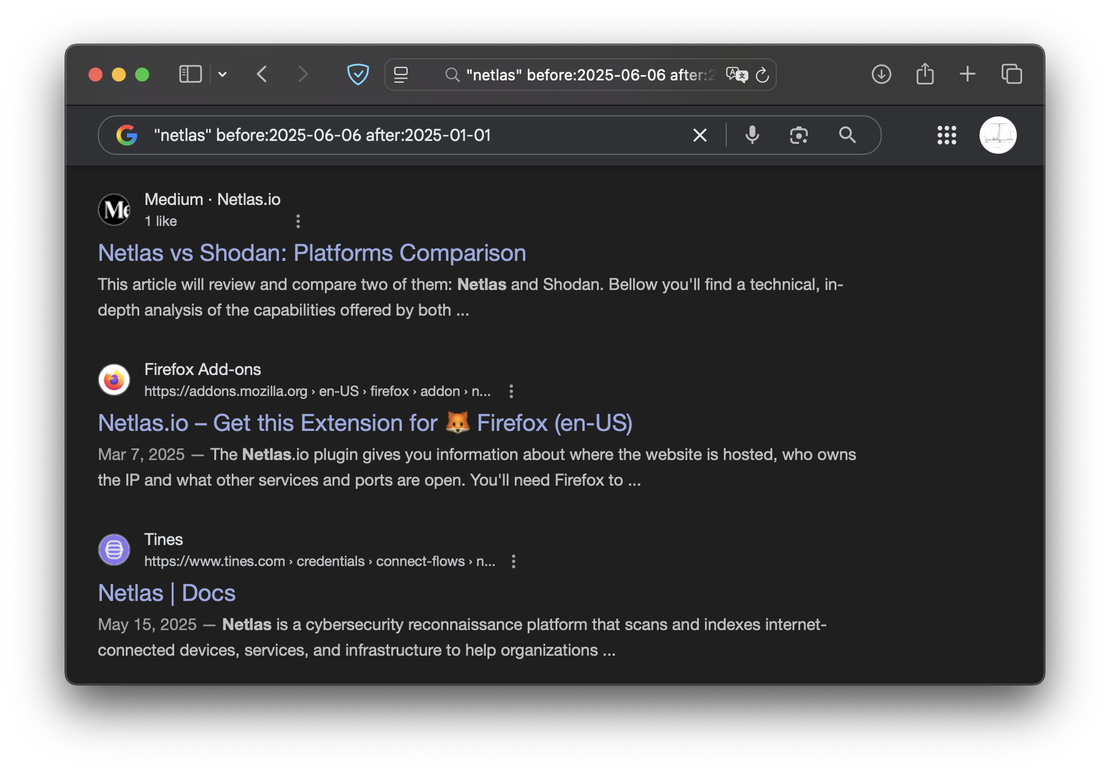Open Google account profile avatar

click(997, 135)
